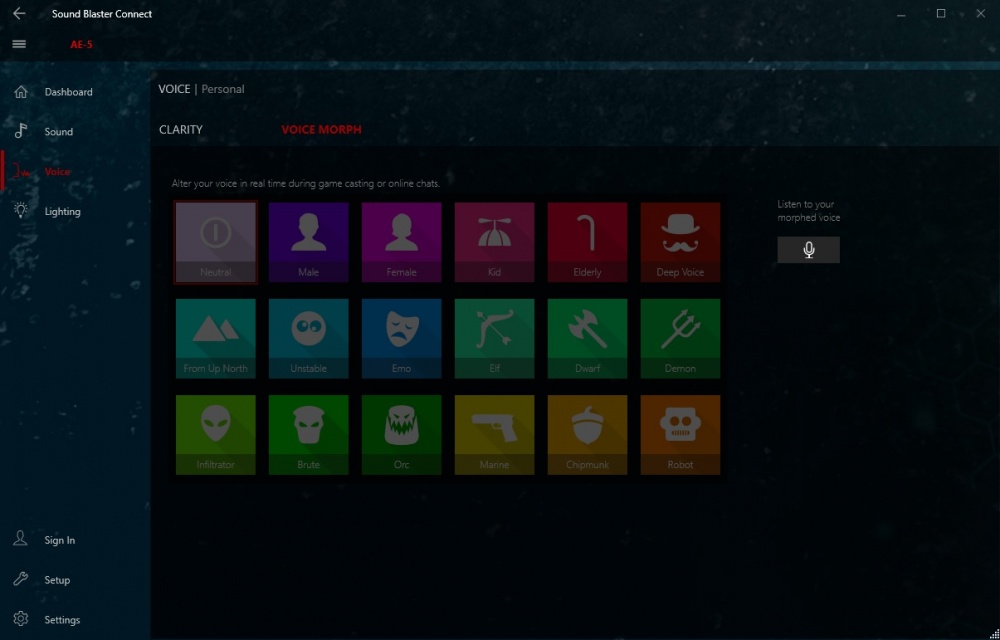
Task: Pick the Orc voice tile
Action: [x=401, y=435]
